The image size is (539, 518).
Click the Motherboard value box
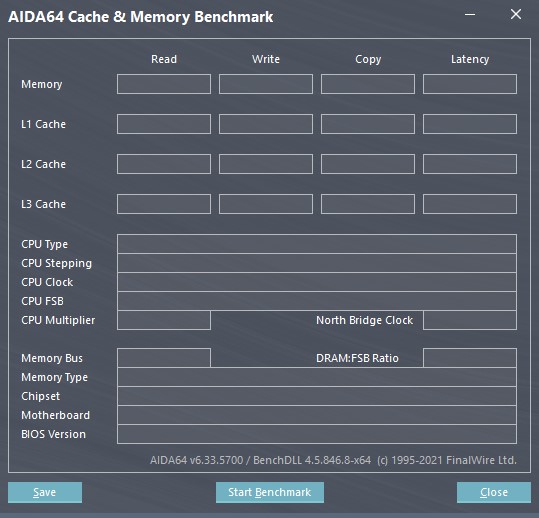[x=317, y=415]
